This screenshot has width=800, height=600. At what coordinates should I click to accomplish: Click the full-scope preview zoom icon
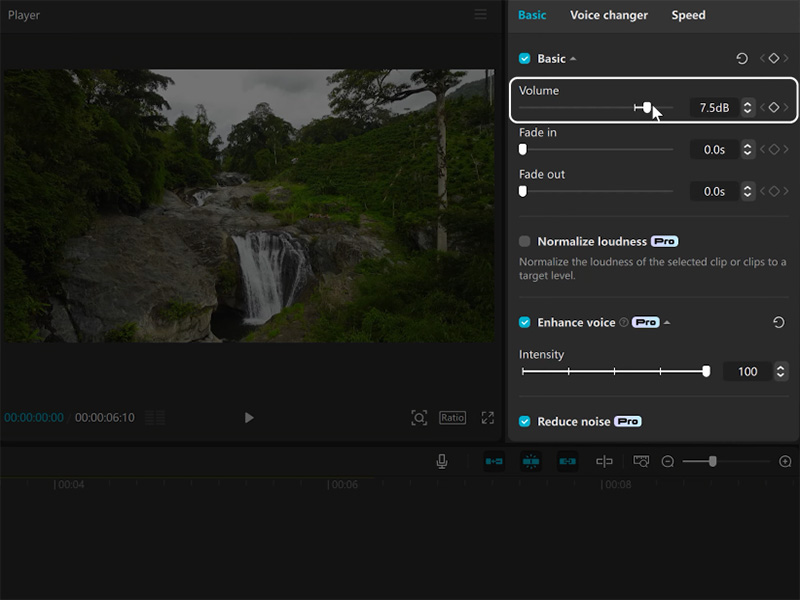coord(419,418)
